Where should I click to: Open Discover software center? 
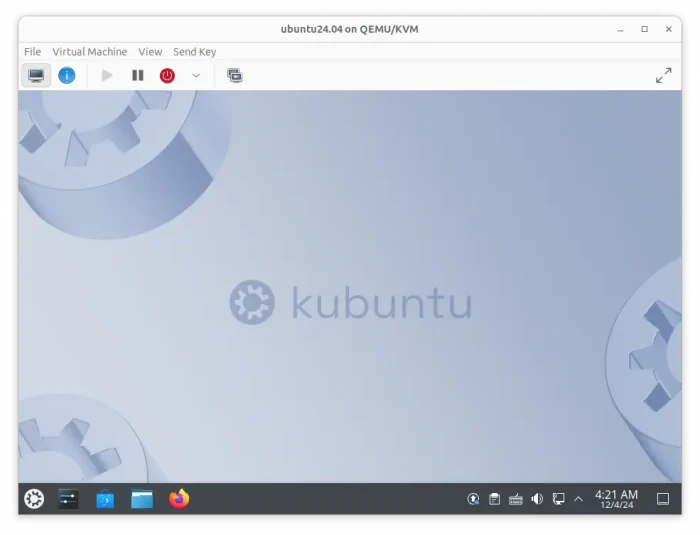tap(105, 499)
